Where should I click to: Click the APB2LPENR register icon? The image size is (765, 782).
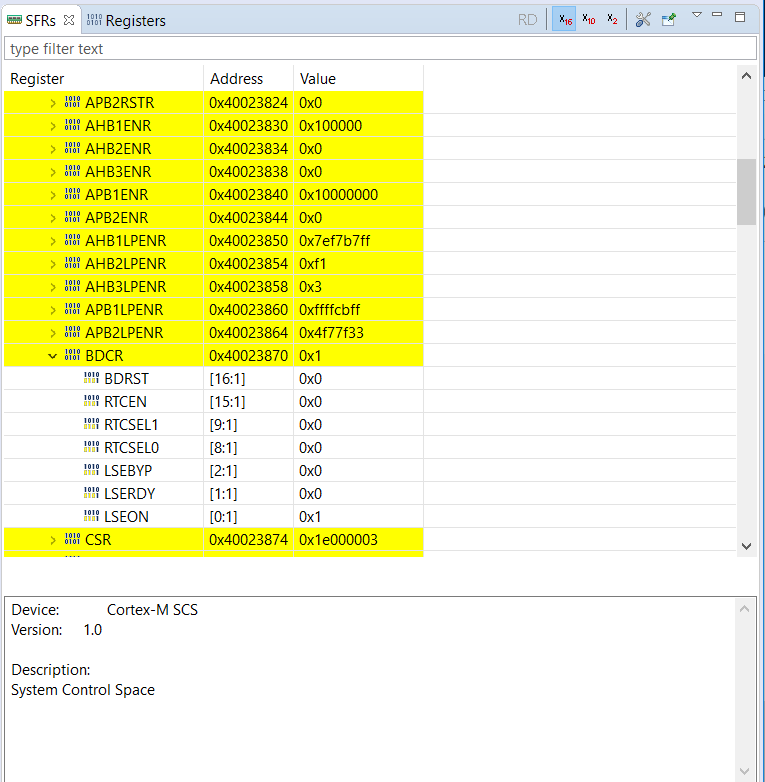[x=72, y=332]
